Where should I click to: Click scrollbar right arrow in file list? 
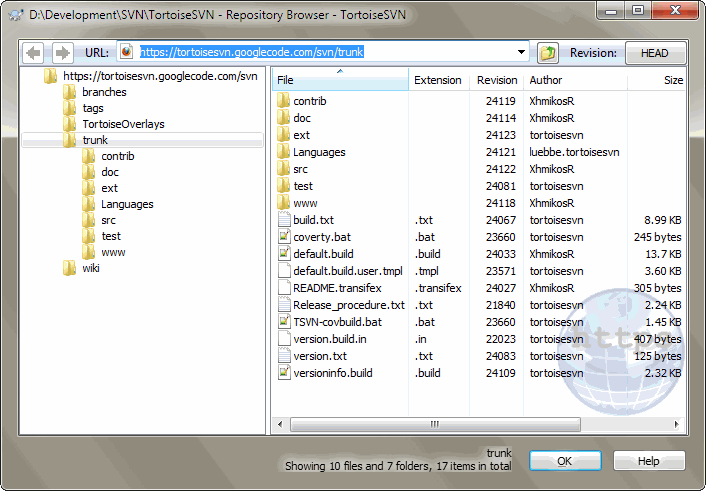(x=676, y=424)
